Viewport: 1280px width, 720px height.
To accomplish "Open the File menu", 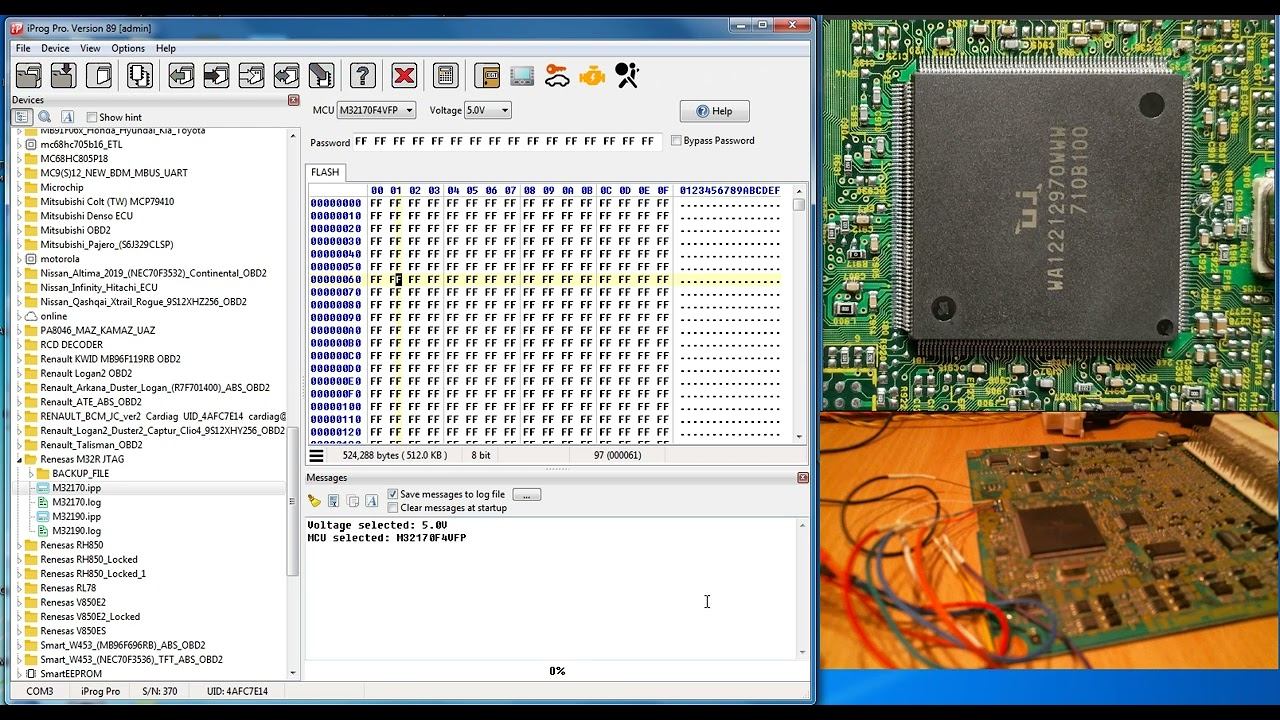I will point(23,48).
